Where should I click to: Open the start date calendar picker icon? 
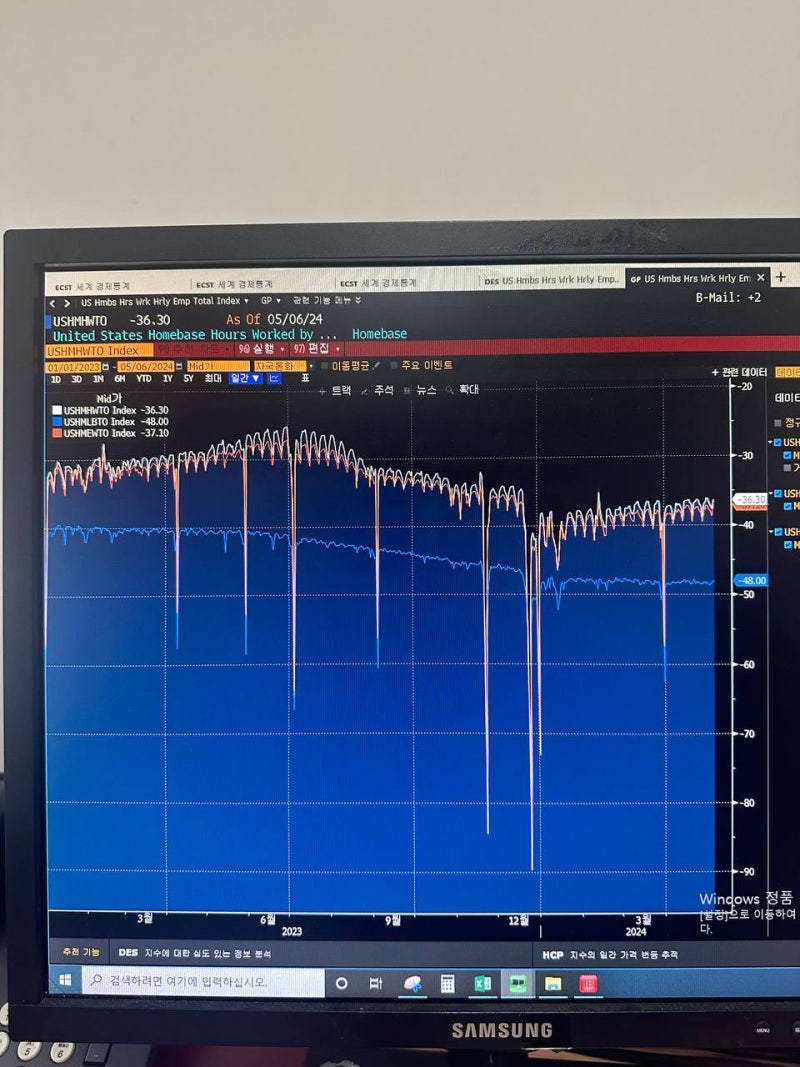coord(105,367)
